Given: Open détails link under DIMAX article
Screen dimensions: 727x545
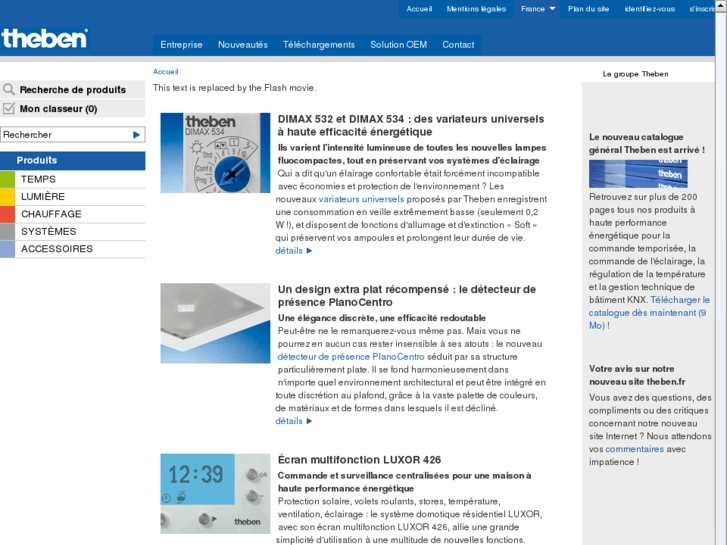Looking at the screenshot, I should (293, 250).
